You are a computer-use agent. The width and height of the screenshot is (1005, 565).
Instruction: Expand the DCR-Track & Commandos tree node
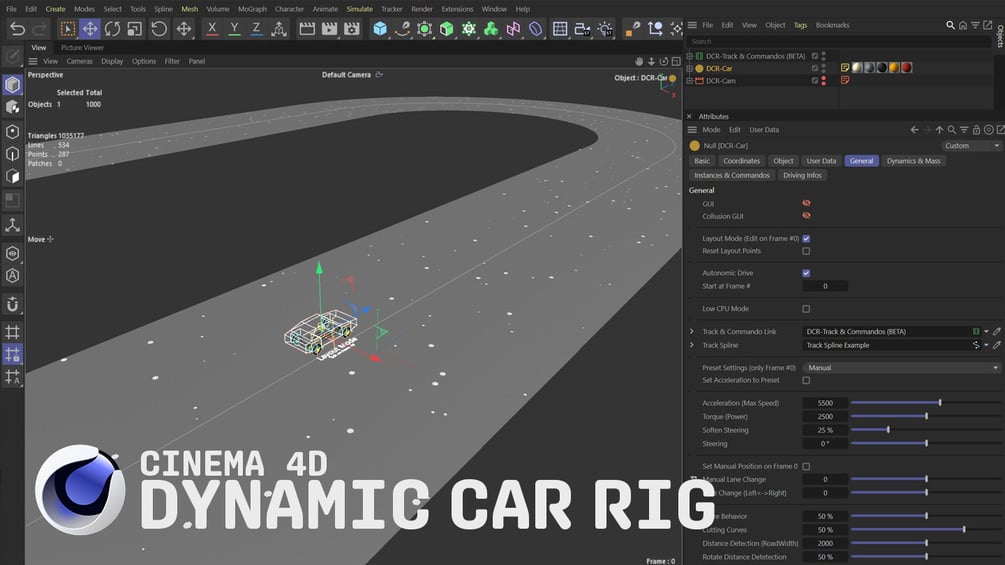[x=690, y=56]
